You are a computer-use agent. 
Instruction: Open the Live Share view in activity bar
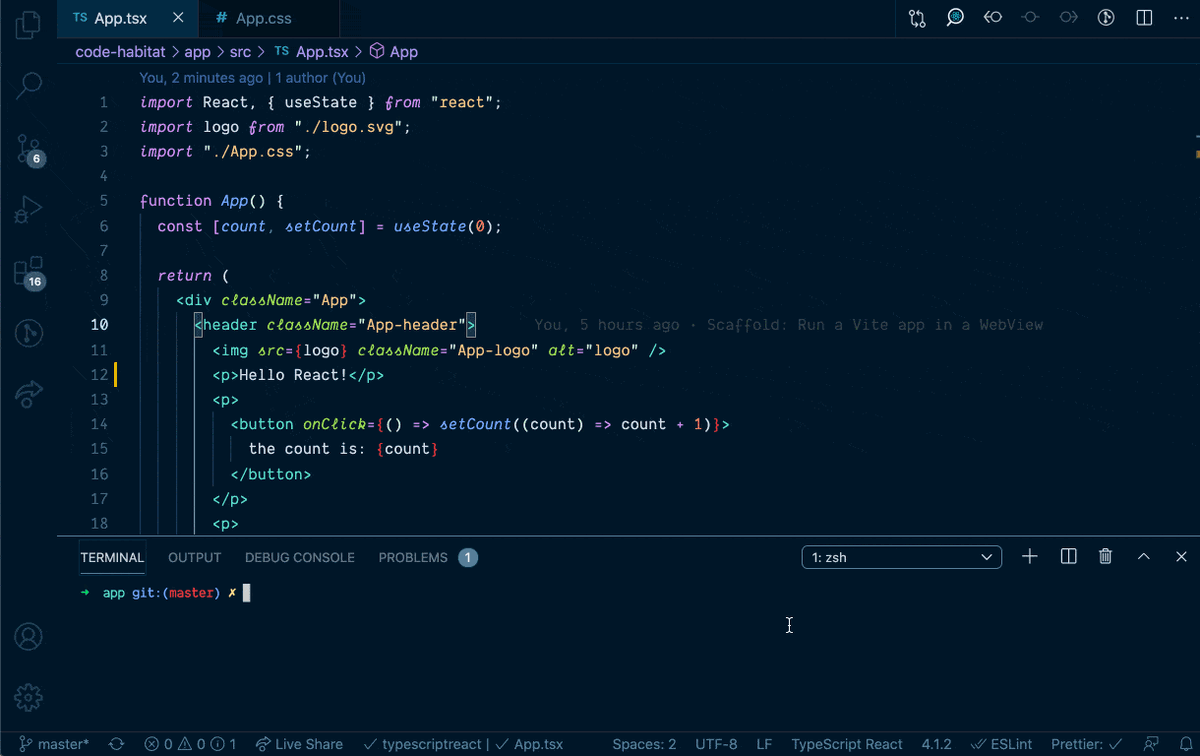(29, 394)
